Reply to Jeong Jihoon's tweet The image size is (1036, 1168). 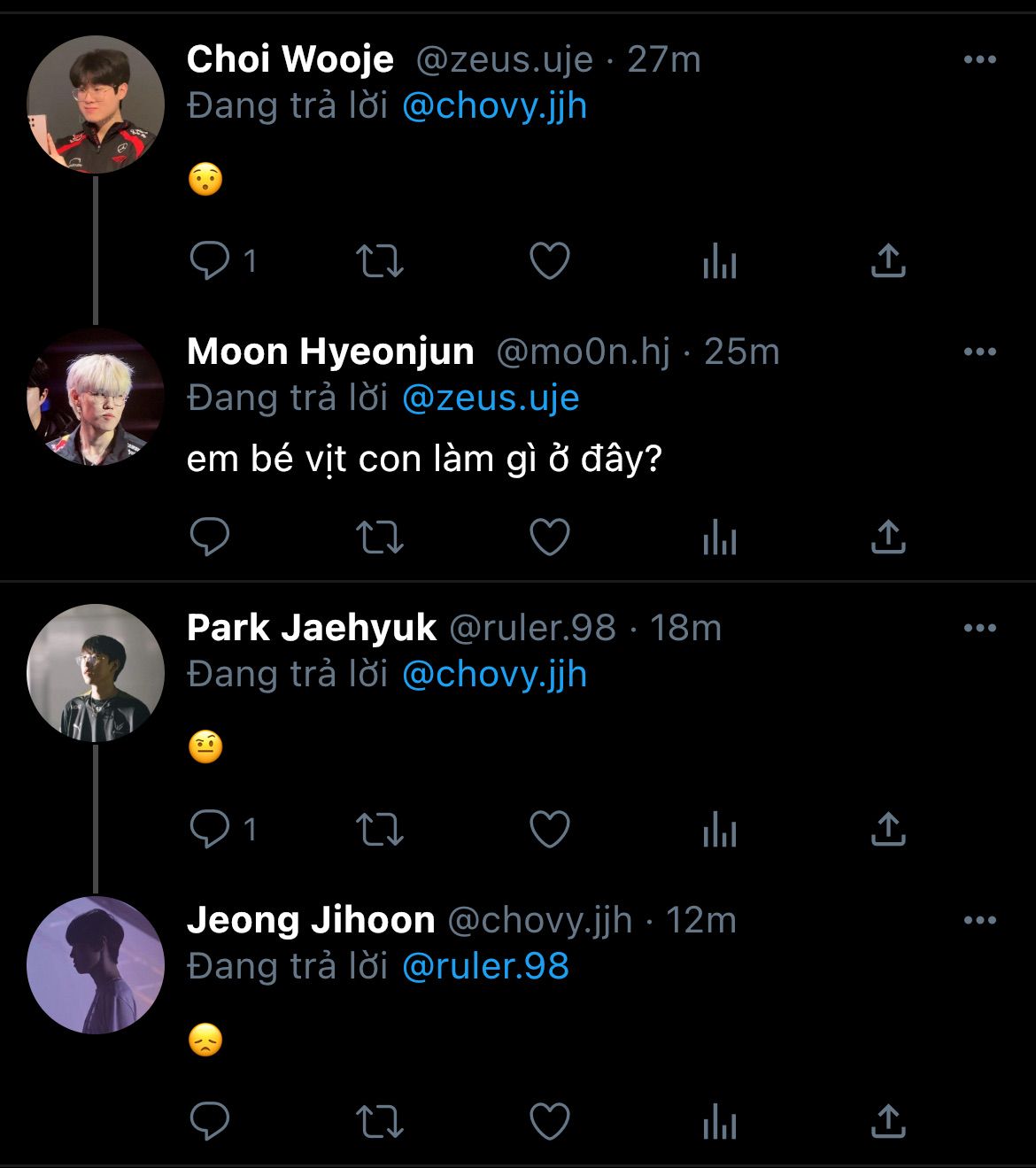(x=210, y=1123)
